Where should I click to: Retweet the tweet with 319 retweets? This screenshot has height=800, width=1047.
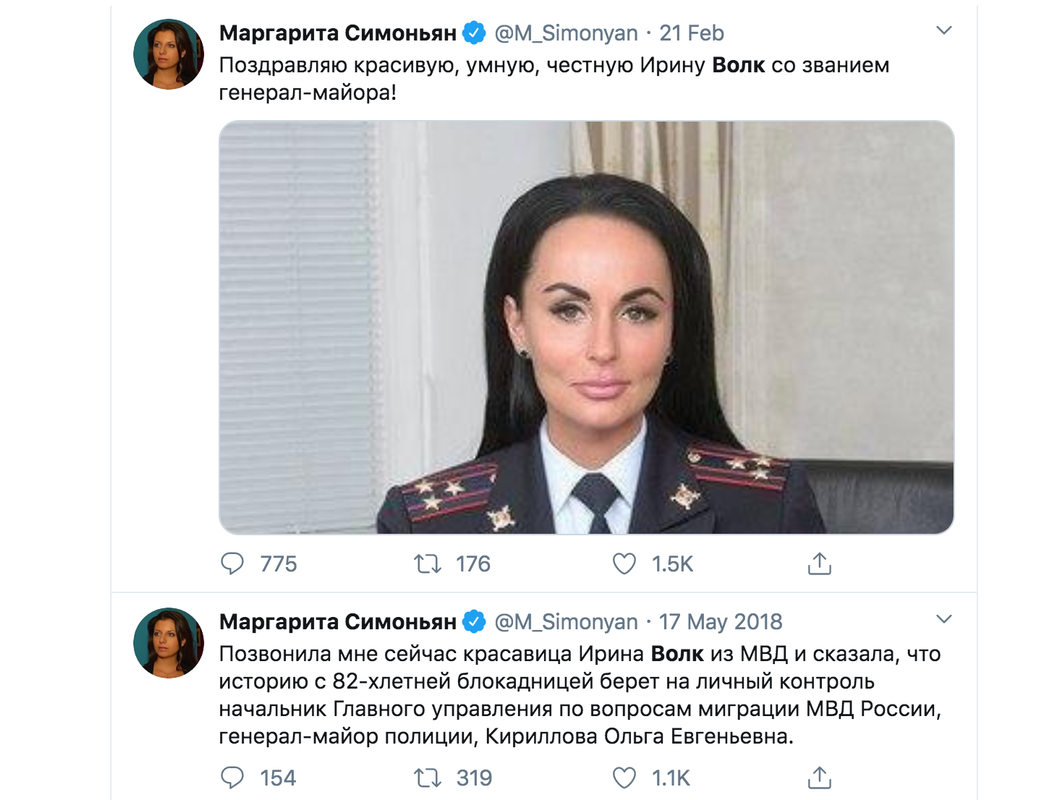click(x=427, y=778)
